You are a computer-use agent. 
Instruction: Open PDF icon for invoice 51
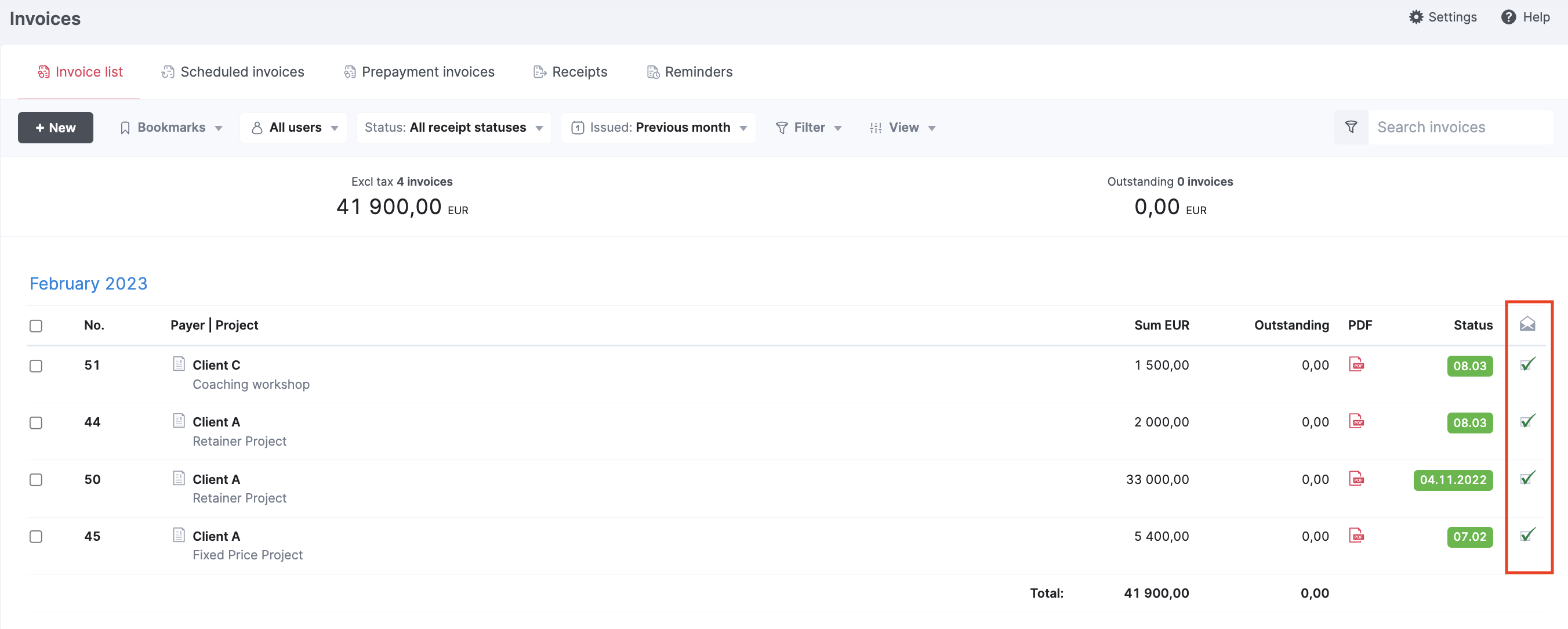pos(1356,364)
